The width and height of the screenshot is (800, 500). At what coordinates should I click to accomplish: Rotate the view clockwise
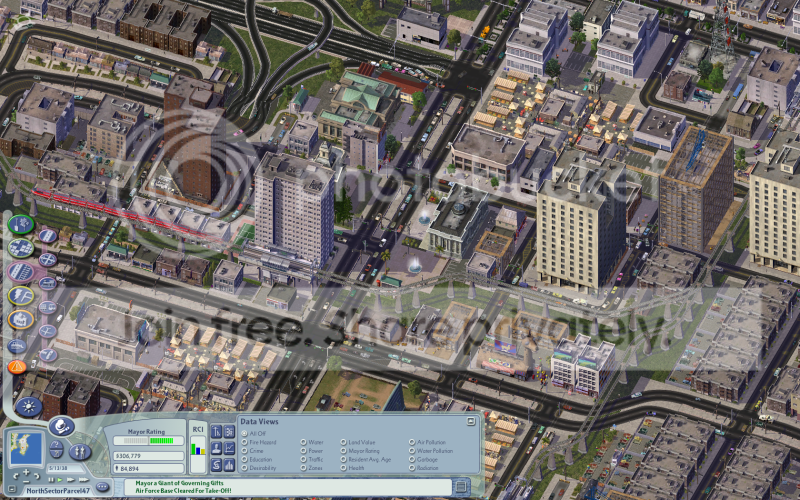(x=37, y=476)
